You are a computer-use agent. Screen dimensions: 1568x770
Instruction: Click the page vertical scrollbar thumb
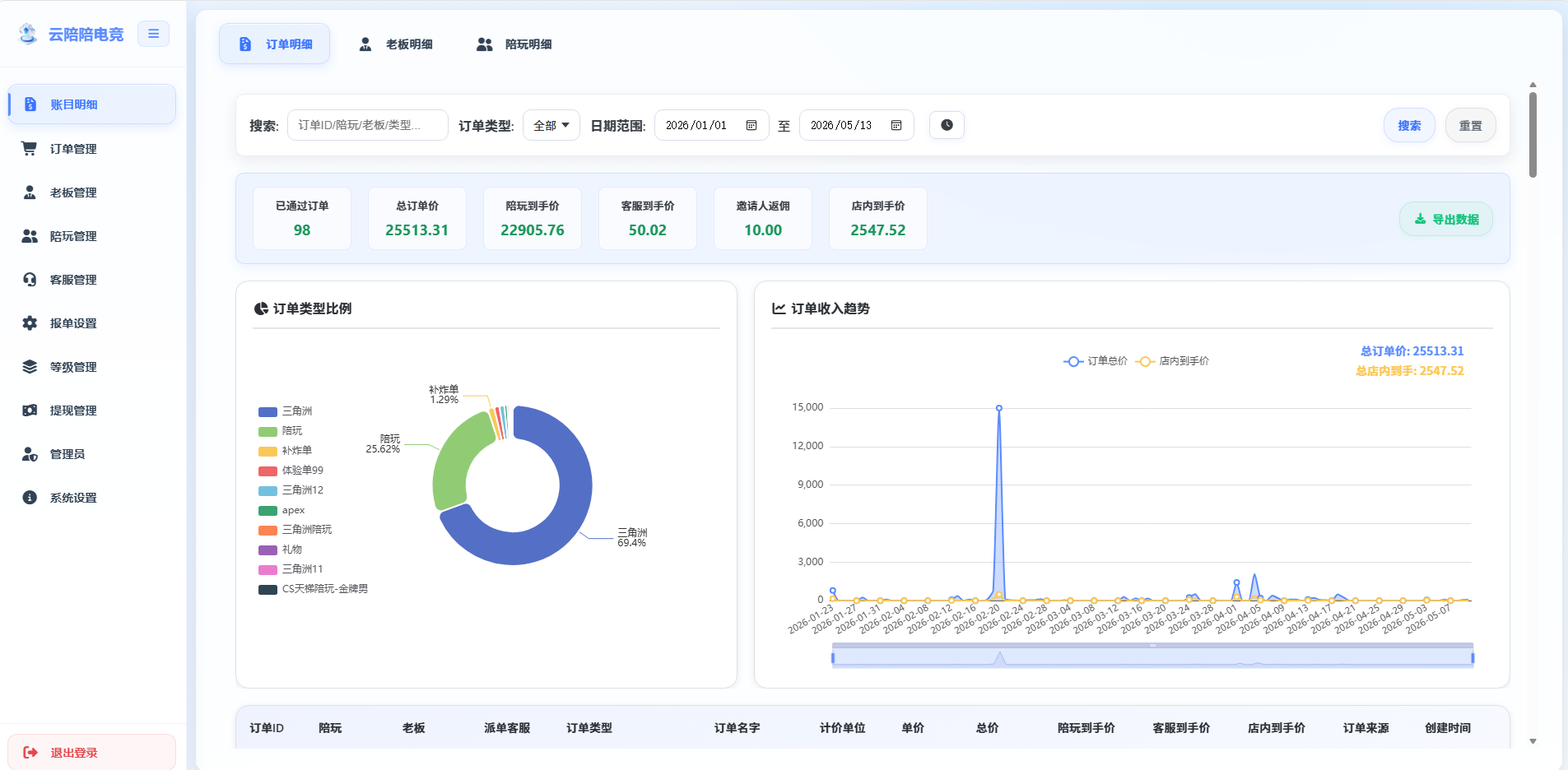click(1533, 134)
